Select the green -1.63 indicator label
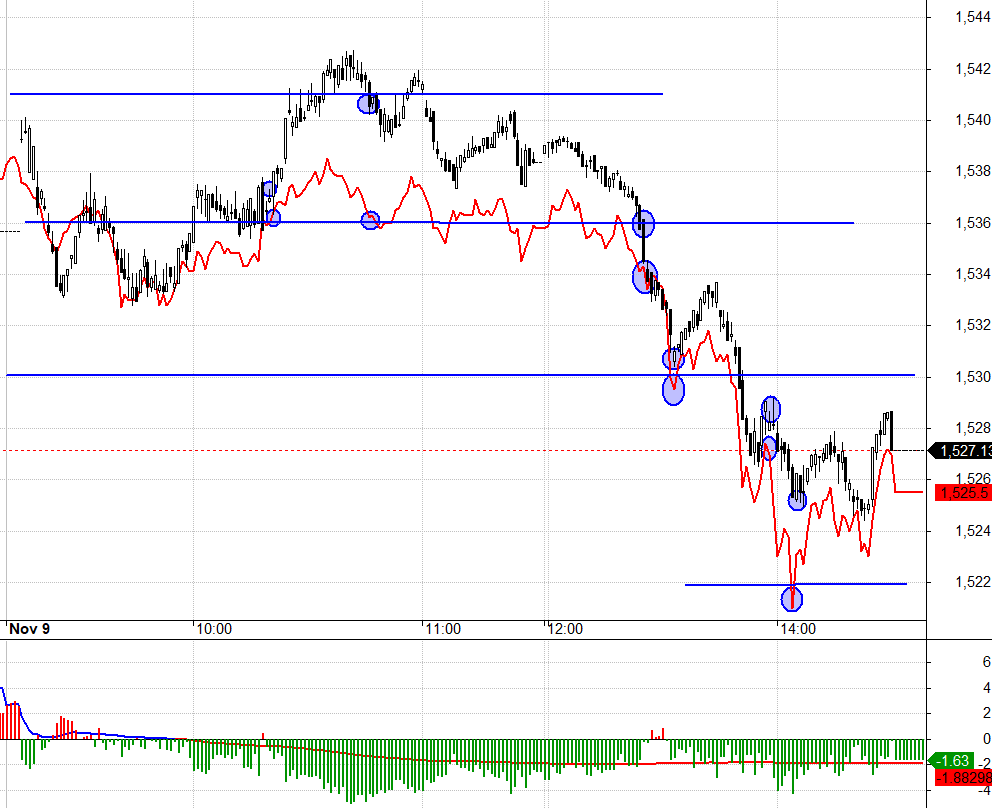The height and width of the screenshot is (808, 992). 952,761
